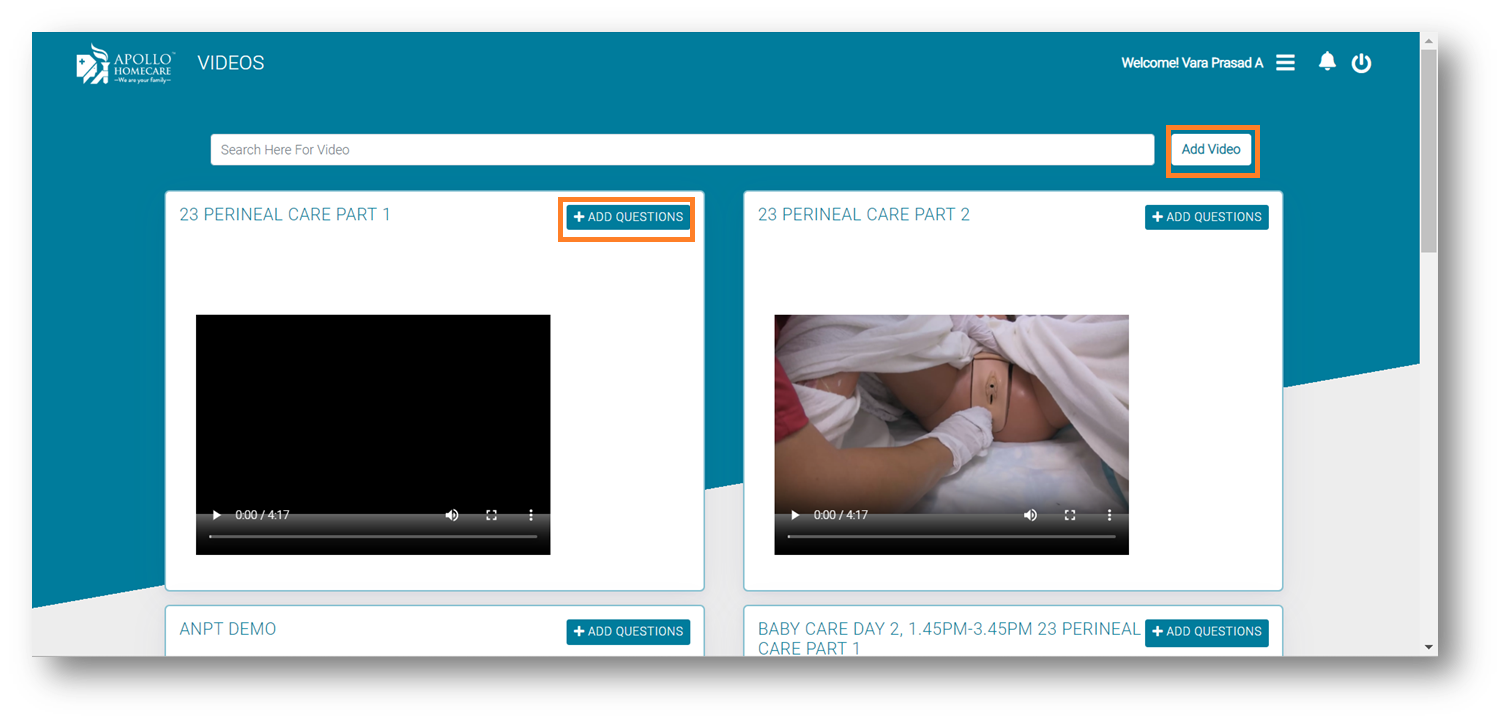Viewport: 1503px width, 722px height.
Task: Open the PART 1 video's three-dot options menu
Action: click(531, 514)
